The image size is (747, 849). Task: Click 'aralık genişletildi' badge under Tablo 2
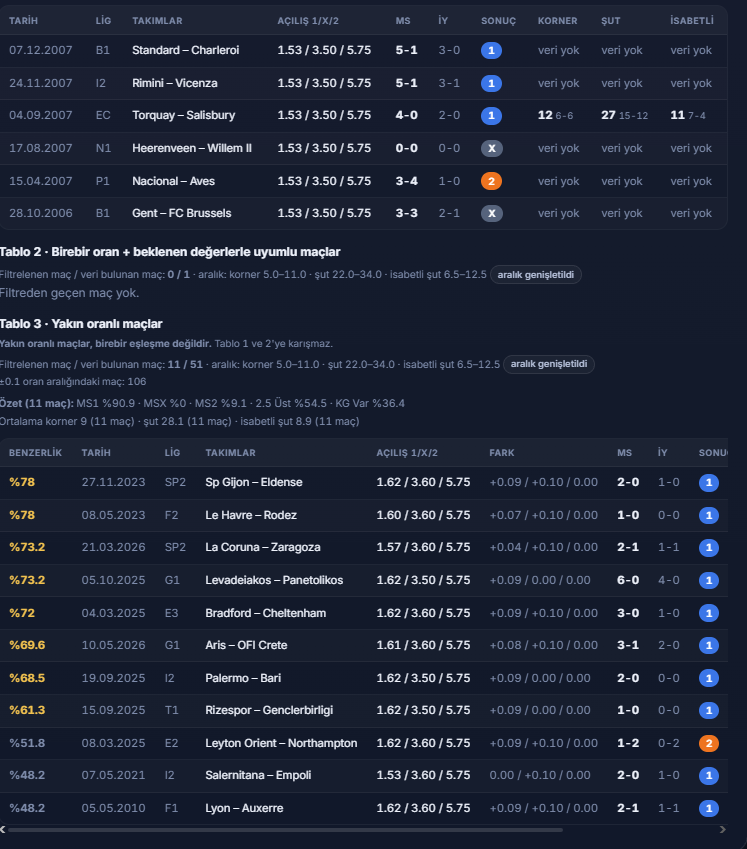click(x=535, y=275)
